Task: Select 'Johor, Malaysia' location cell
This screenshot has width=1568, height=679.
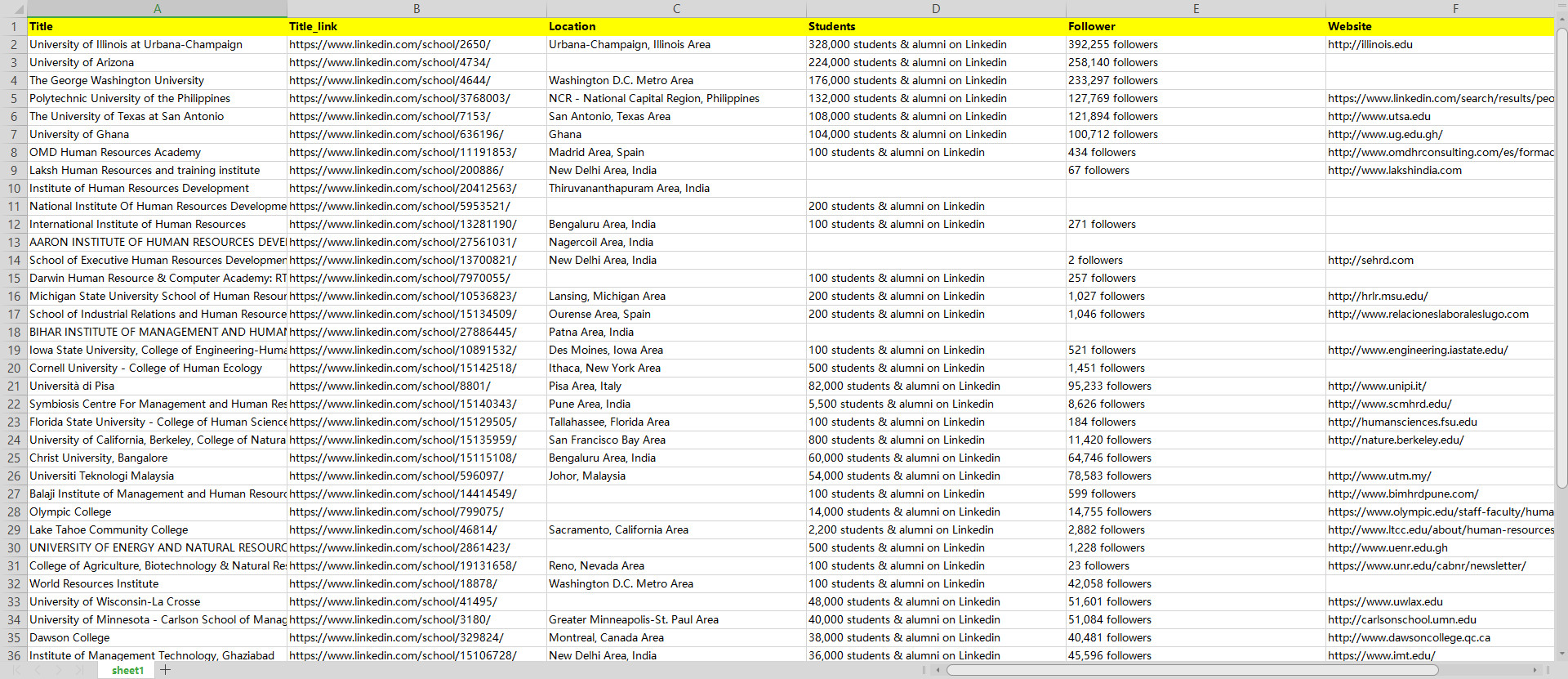Action: point(677,476)
